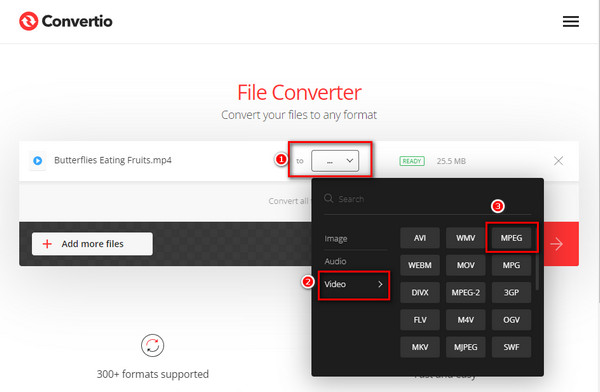This screenshot has height=392, width=600.
Task: Choose FLV format
Action: pyautogui.click(x=420, y=320)
